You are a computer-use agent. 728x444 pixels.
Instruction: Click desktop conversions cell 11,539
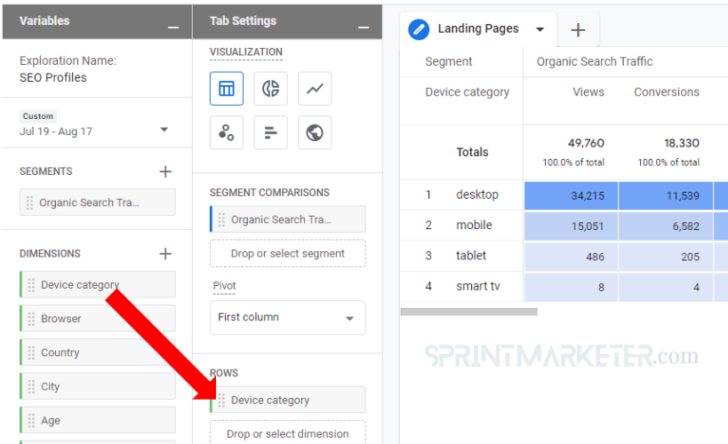[x=666, y=196]
